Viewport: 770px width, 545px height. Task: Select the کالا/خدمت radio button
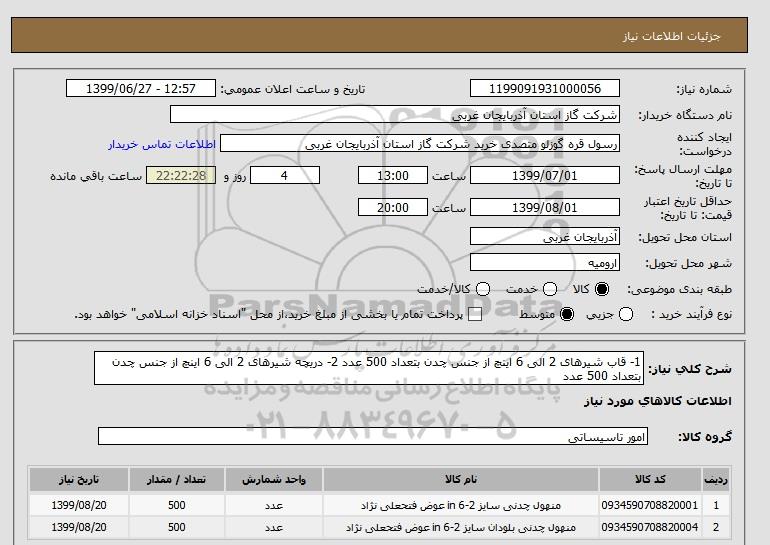pos(483,289)
